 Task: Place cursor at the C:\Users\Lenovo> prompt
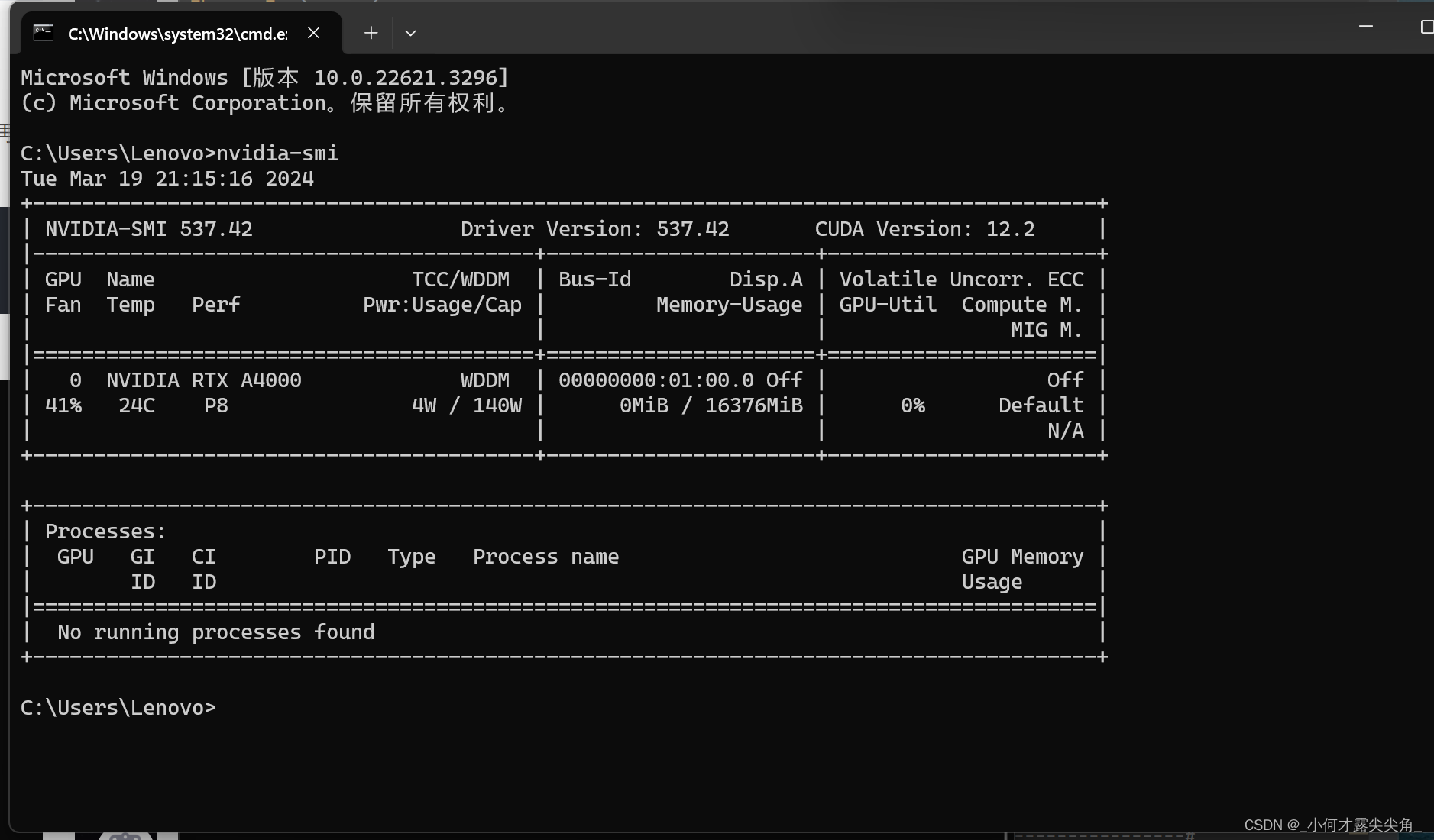click(x=118, y=707)
